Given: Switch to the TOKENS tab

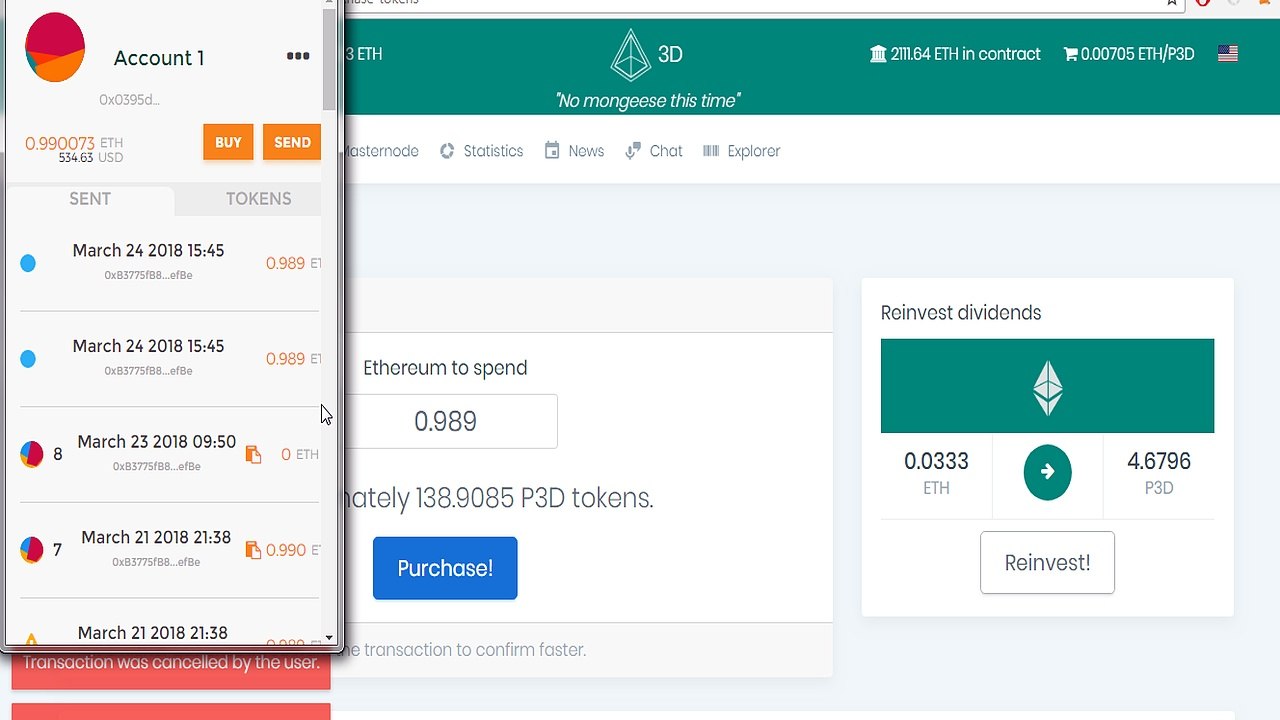Looking at the screenshot, I should pos(258,198).
